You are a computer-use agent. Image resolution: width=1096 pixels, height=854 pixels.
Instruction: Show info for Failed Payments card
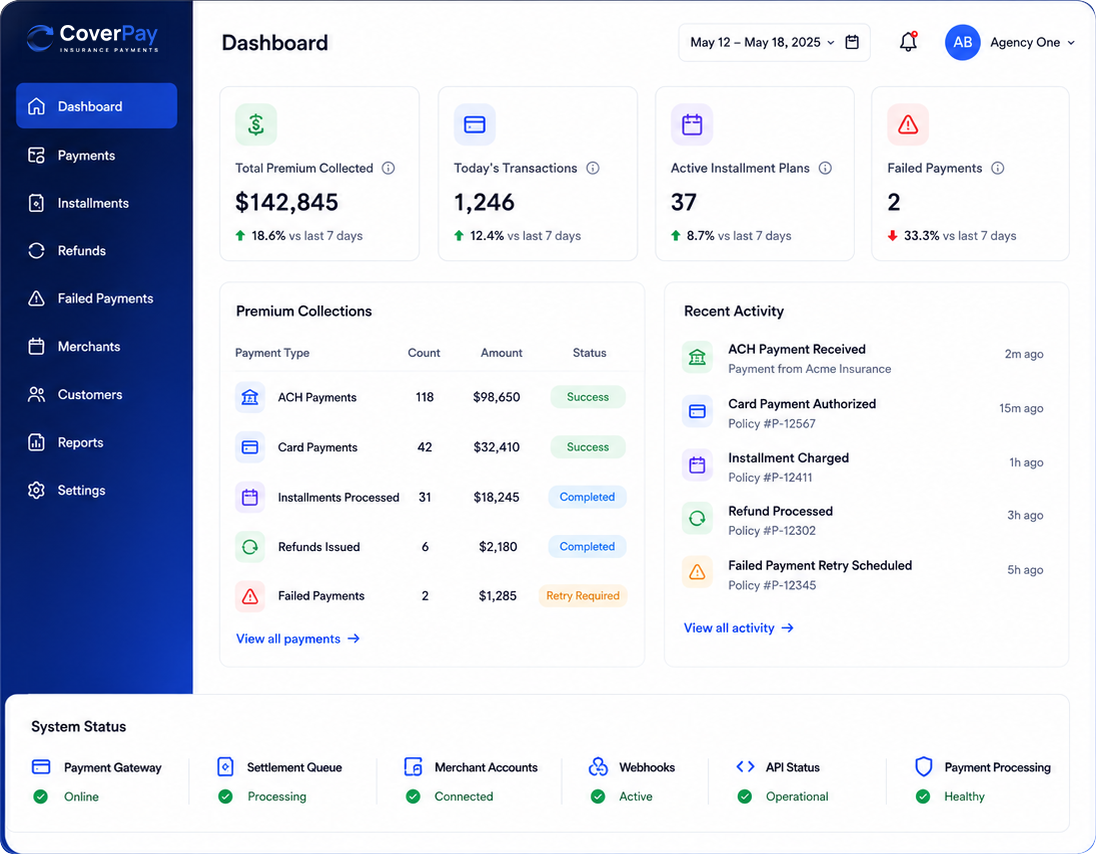[x=998, y=168]
